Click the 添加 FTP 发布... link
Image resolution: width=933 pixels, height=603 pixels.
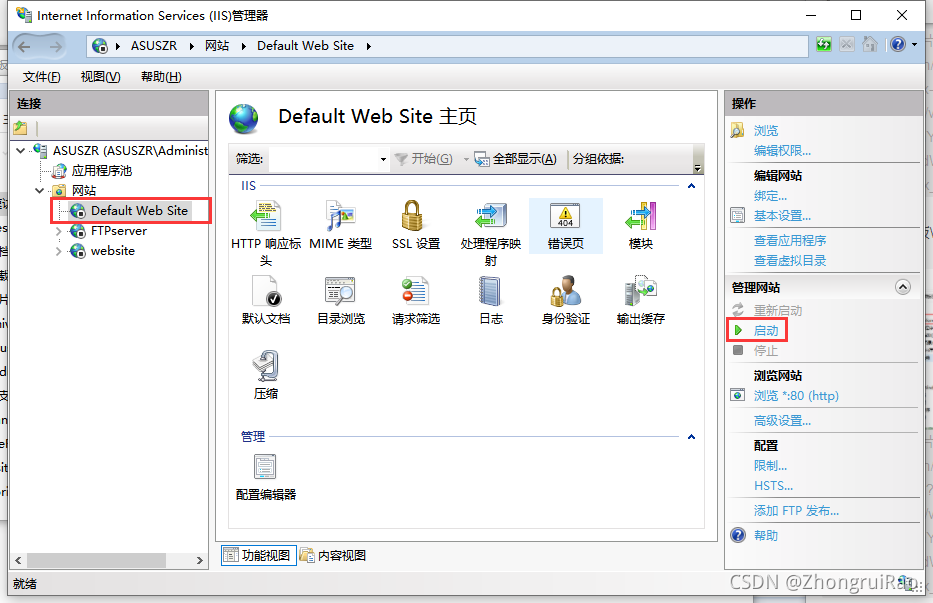click(796, 511)
